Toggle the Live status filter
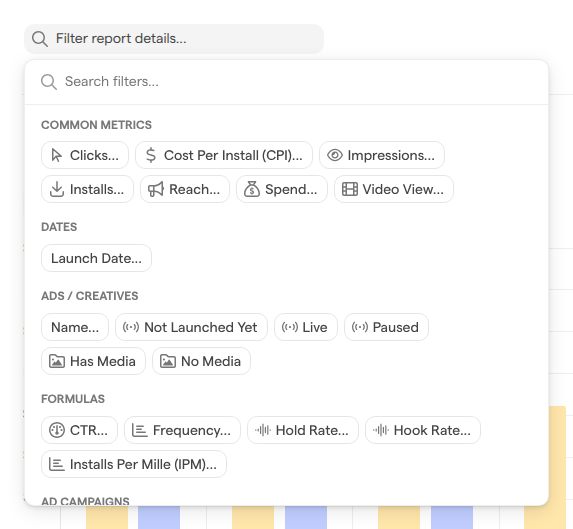The image size is (573, 529). pos(306,327)
